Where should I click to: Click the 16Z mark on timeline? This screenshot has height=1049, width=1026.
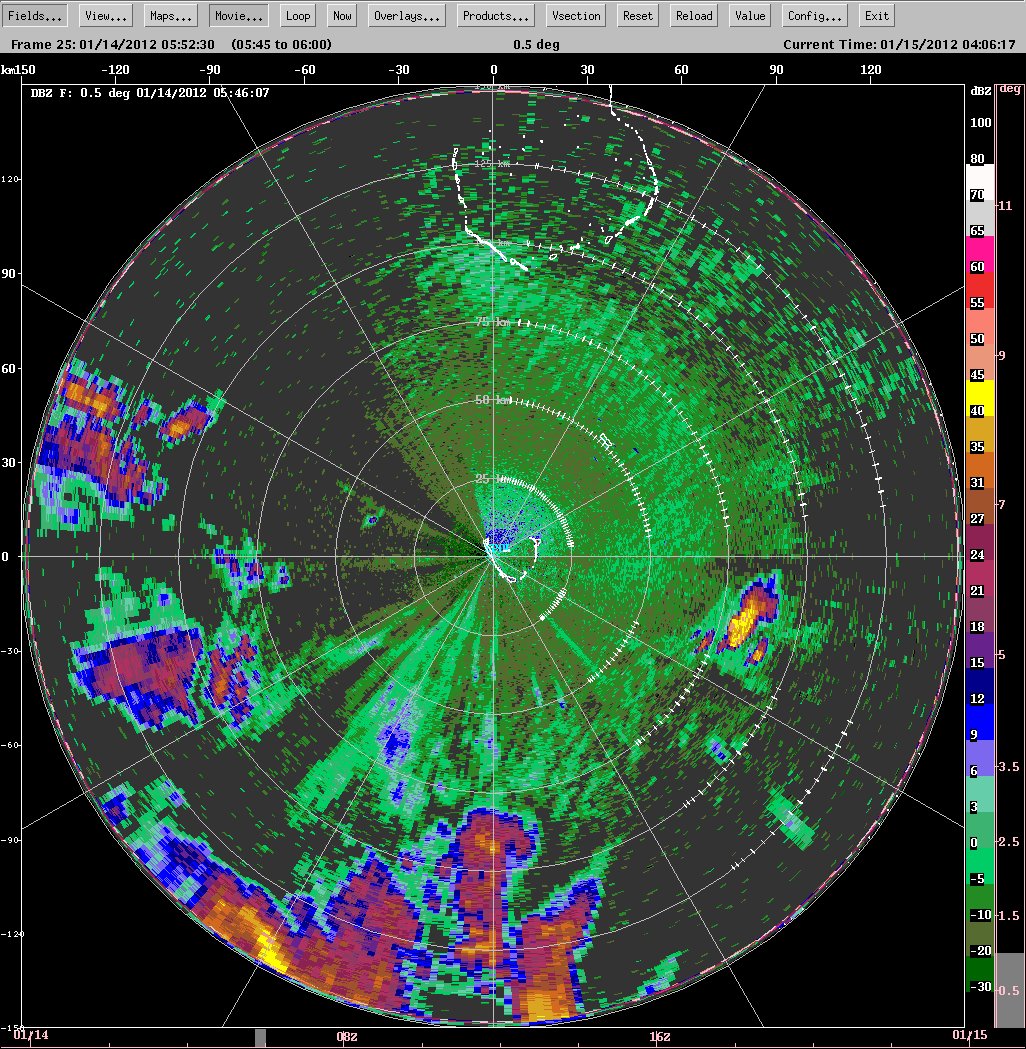click(x=659, y=1036)
